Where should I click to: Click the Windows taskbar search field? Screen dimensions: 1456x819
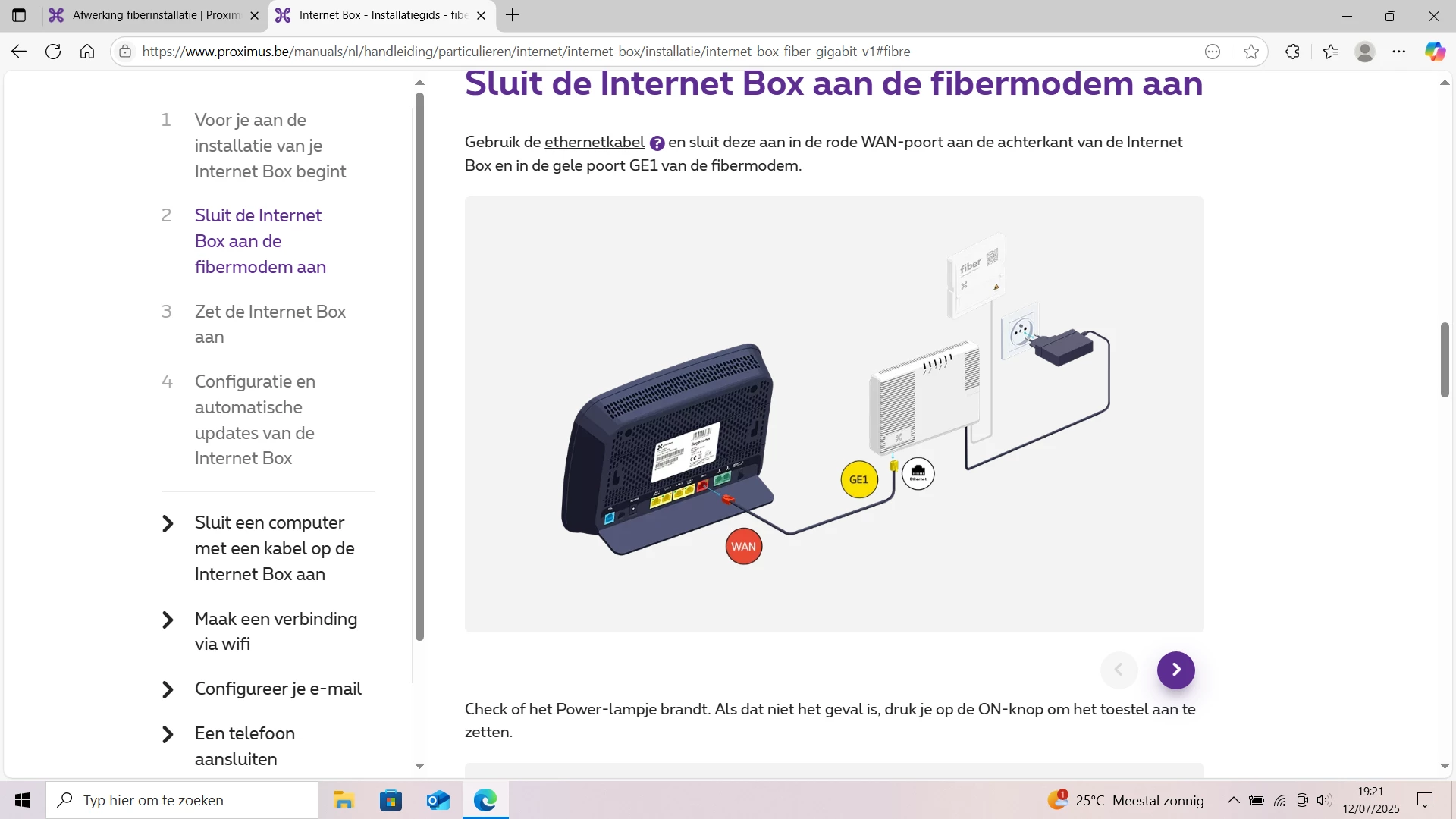(182, 800)
